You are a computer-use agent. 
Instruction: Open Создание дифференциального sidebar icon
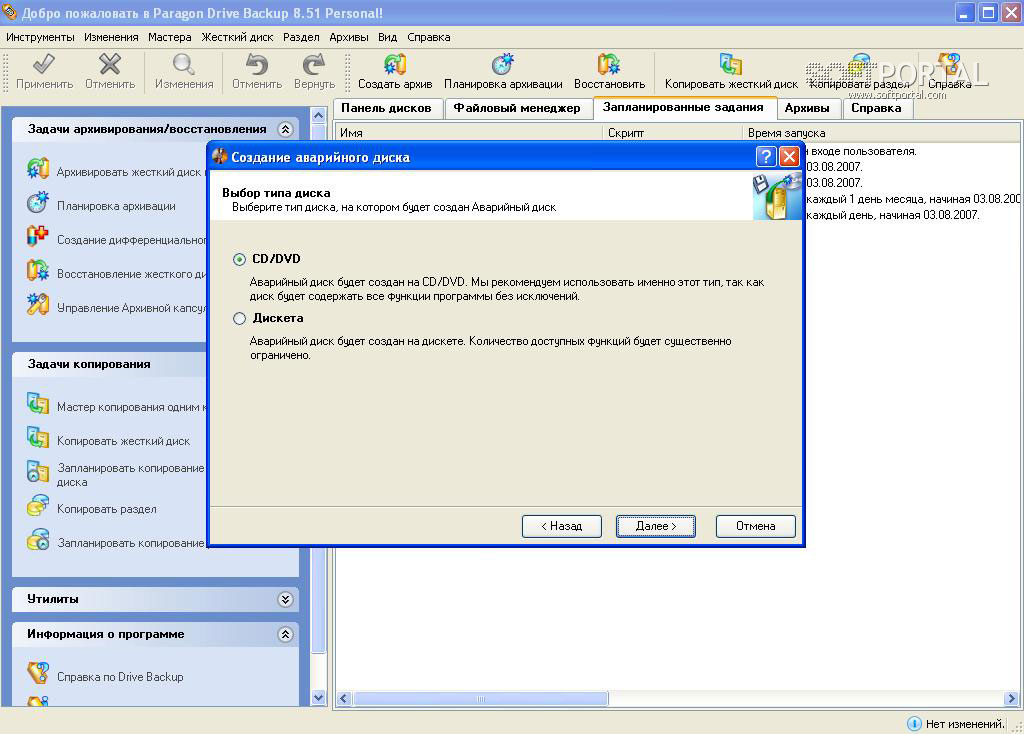point(38,236)
